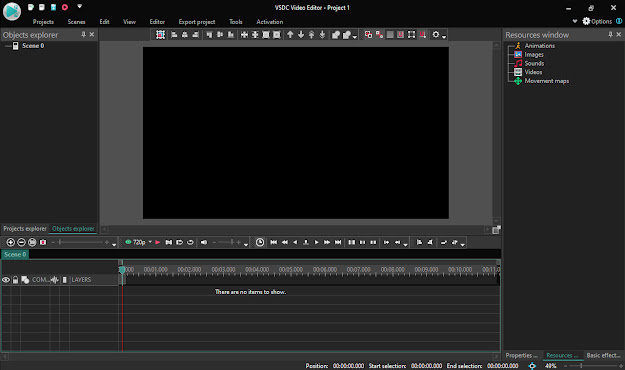Click the zoom out timeline minus icon
The image size is (625, 370).
22,242
